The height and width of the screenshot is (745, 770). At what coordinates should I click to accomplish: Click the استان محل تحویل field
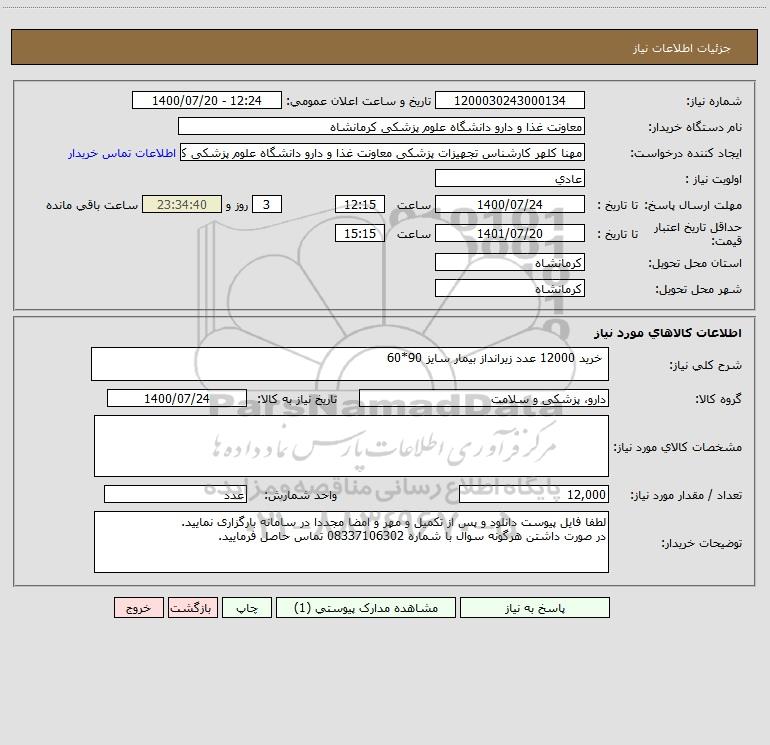pyautogui.click(x=510, y=262)
